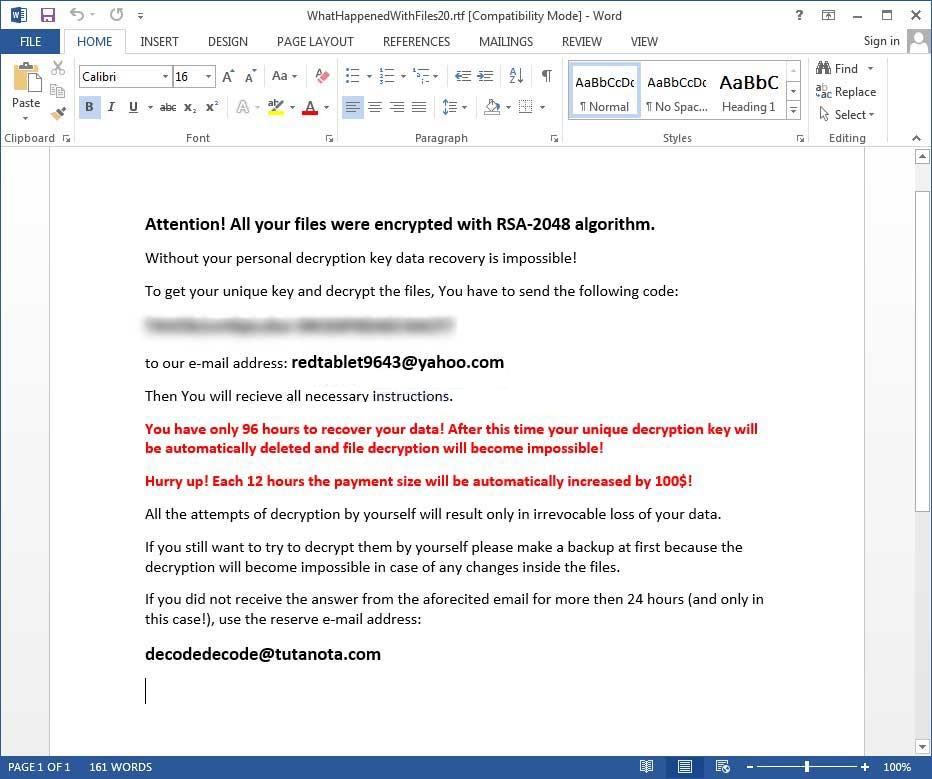Open Line and Paragraph Spacing dropdown
Viewport: 932px width, 779px height.
455,108
